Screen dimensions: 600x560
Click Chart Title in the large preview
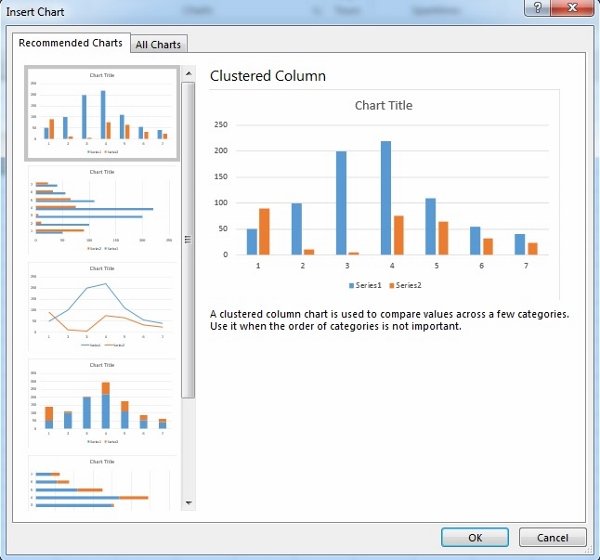tap(383, 105)
